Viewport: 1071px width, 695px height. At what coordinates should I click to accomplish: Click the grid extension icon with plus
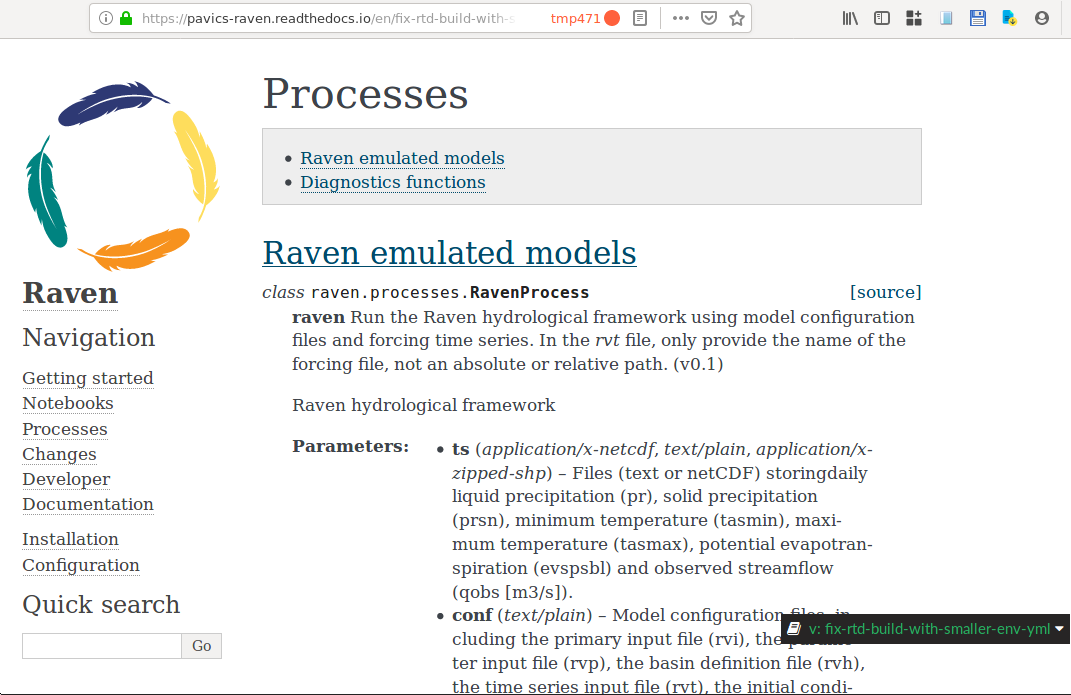(x=914, y=18)
